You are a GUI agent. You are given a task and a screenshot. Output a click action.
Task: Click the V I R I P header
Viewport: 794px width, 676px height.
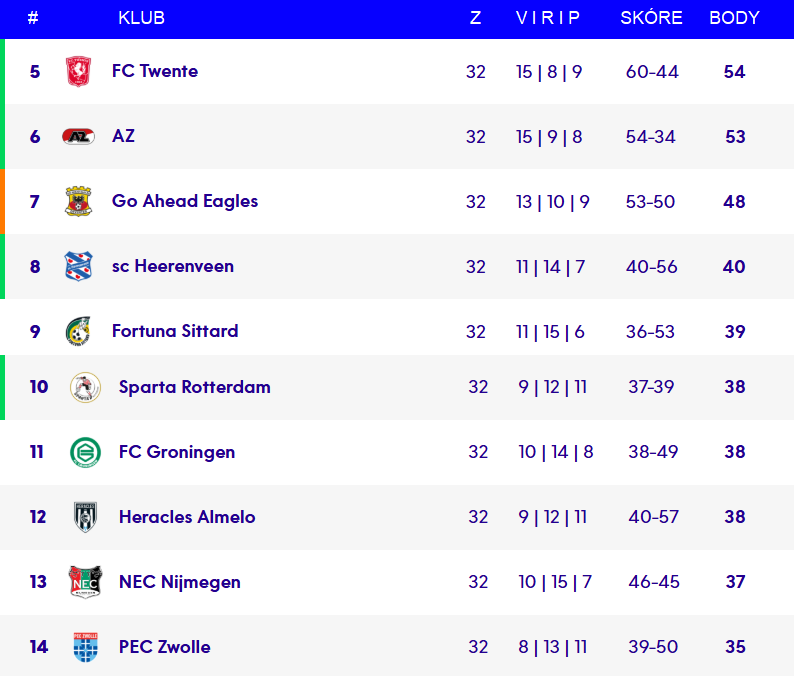pyautogui.click(x=548, y=18)
